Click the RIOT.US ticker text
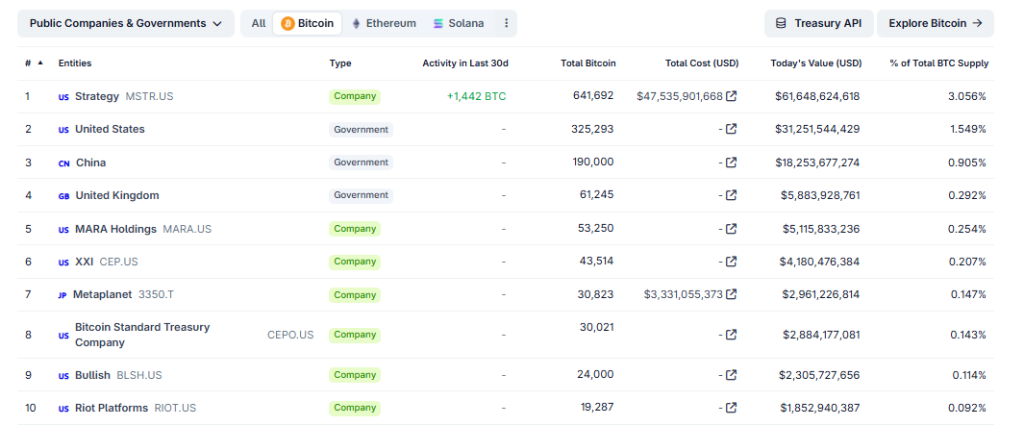1024x426 pixels. coord(175,408)
